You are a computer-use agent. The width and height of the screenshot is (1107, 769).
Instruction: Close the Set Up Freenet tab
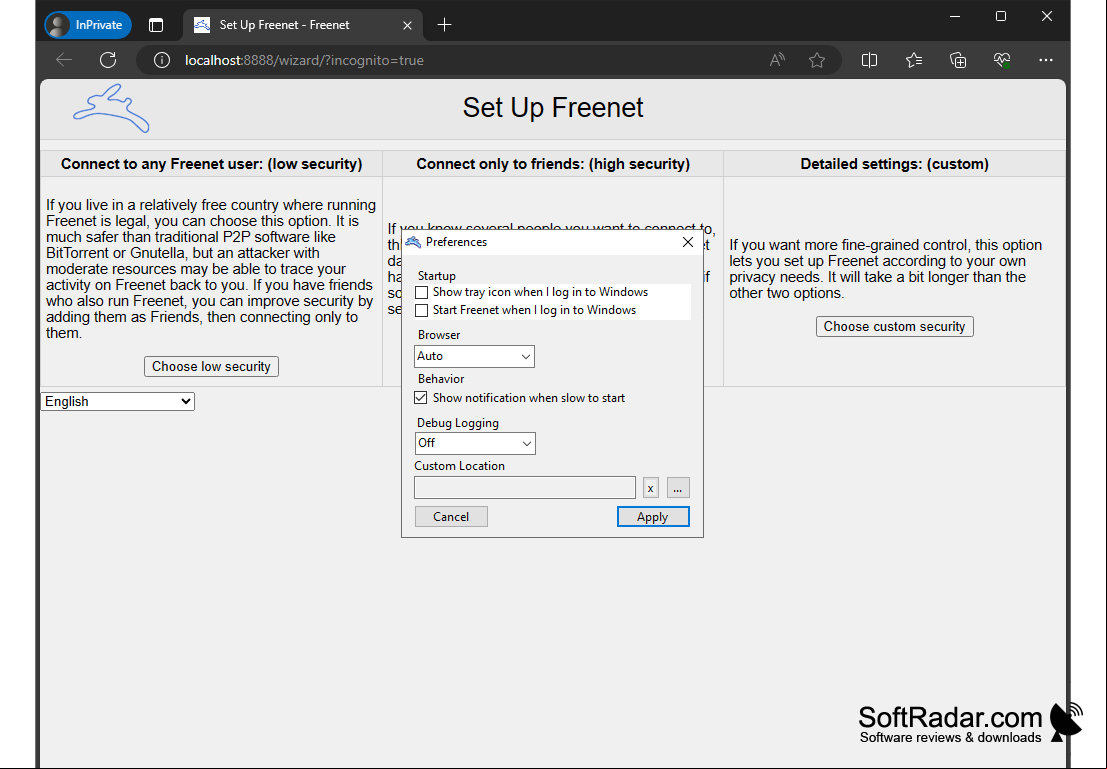[407, 25]
